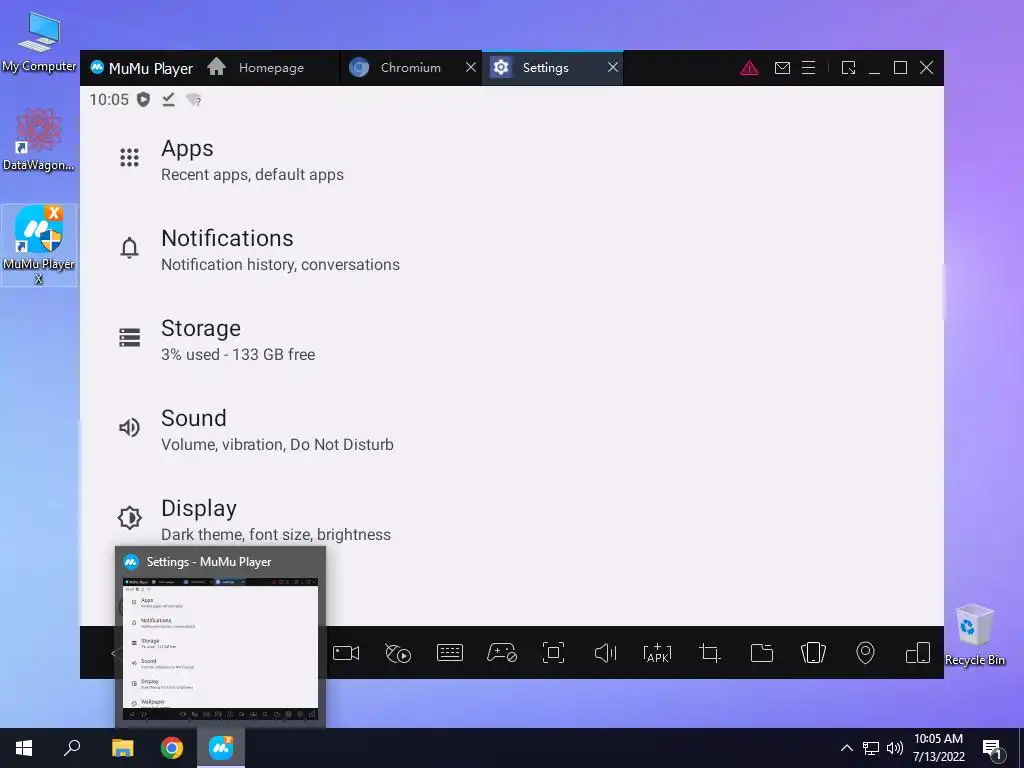Open the My Computer desktop icon
Viewport: 1024px width, 768px height.
(x=39, y=42)
